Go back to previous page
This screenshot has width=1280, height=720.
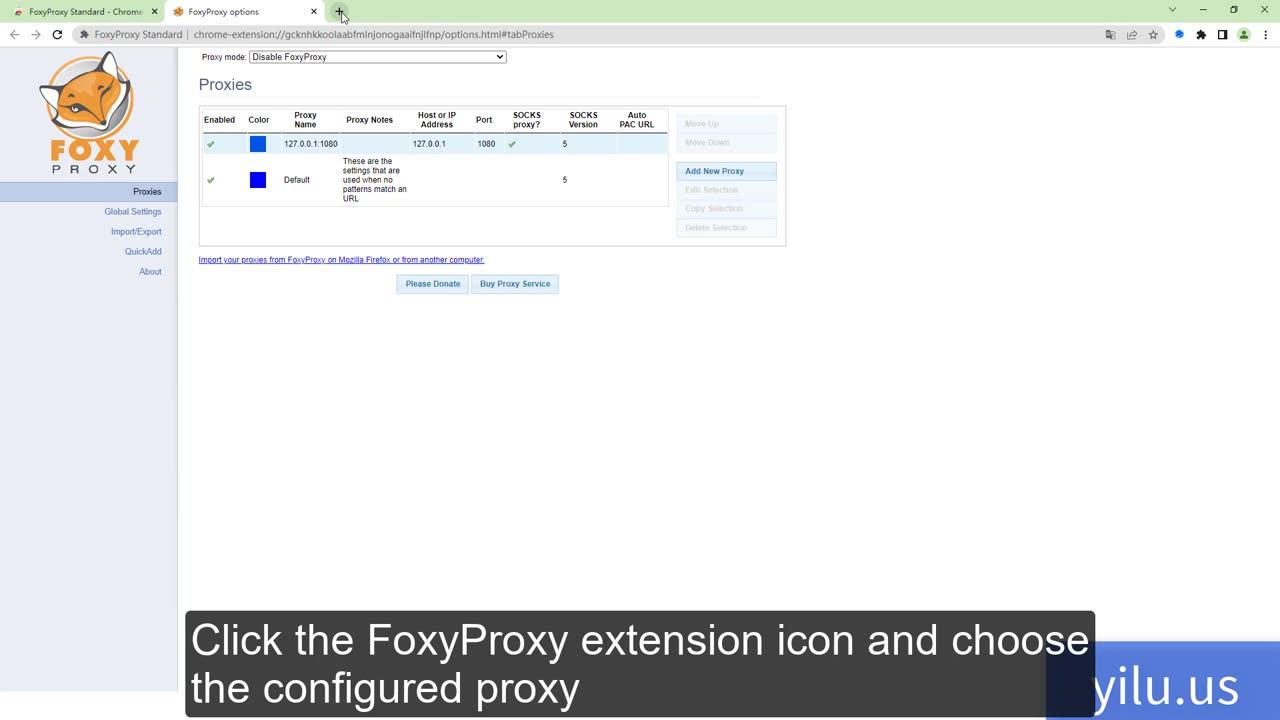click(x=14, y=34)
